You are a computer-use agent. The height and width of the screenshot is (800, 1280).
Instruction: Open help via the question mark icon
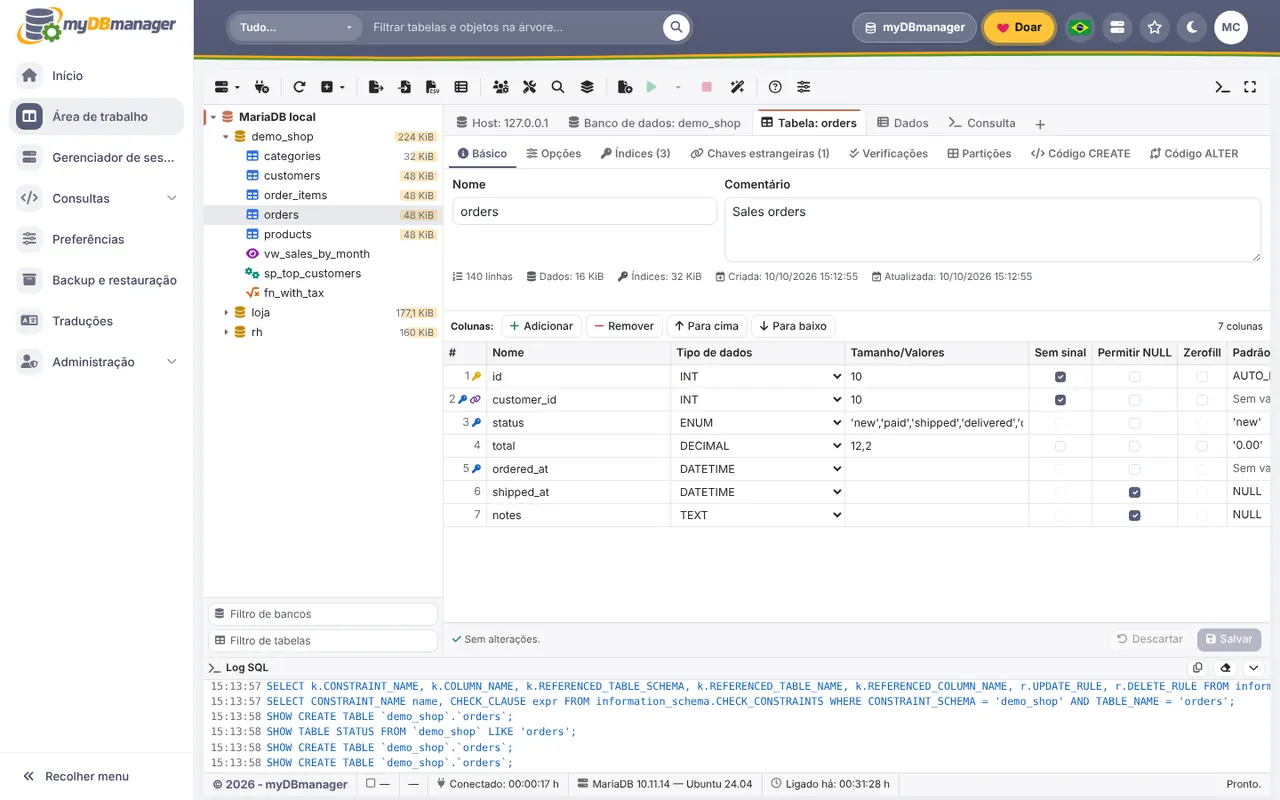click(775, 87)
